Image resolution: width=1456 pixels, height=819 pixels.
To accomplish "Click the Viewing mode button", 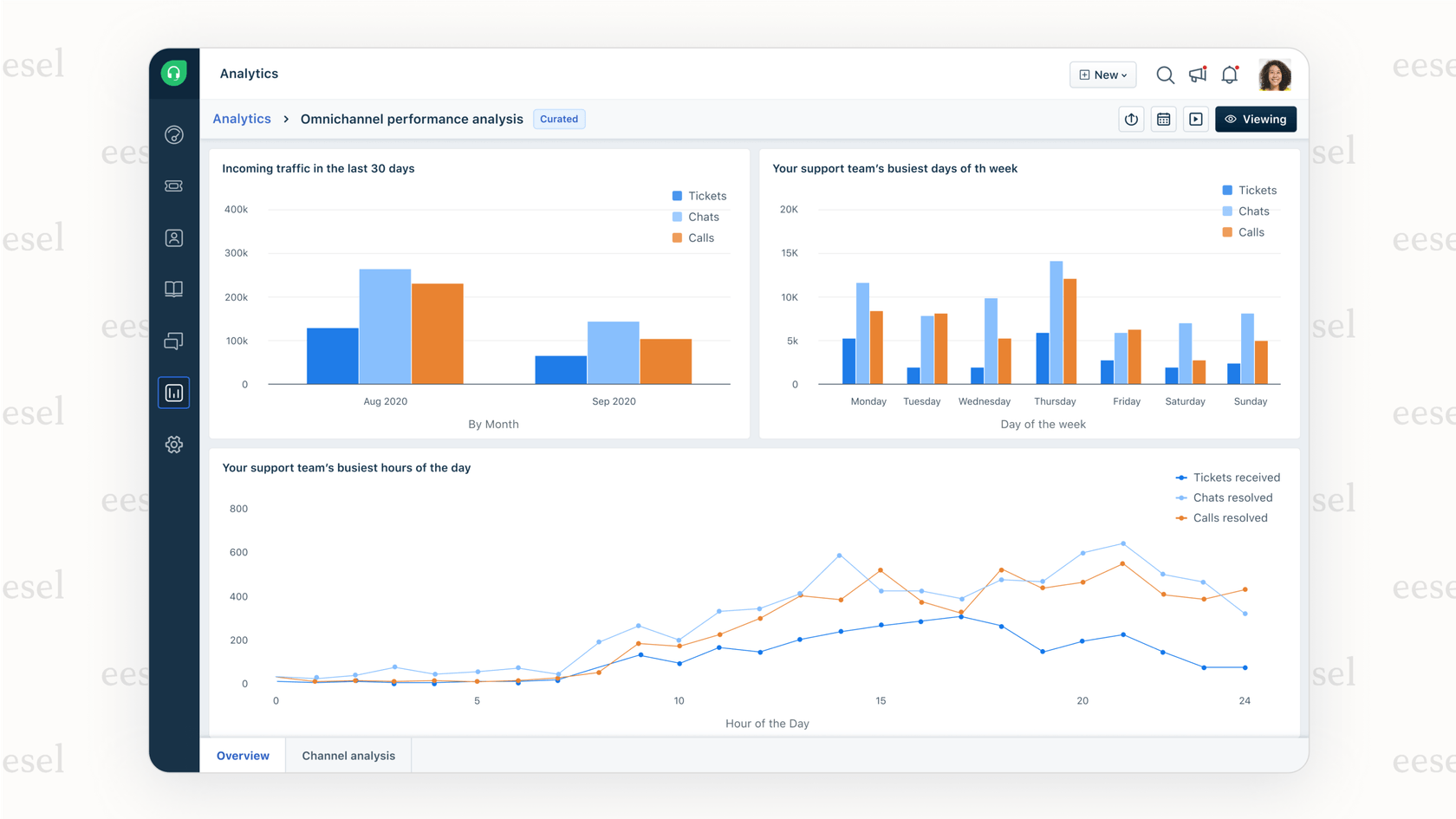I will point(1255,119).
